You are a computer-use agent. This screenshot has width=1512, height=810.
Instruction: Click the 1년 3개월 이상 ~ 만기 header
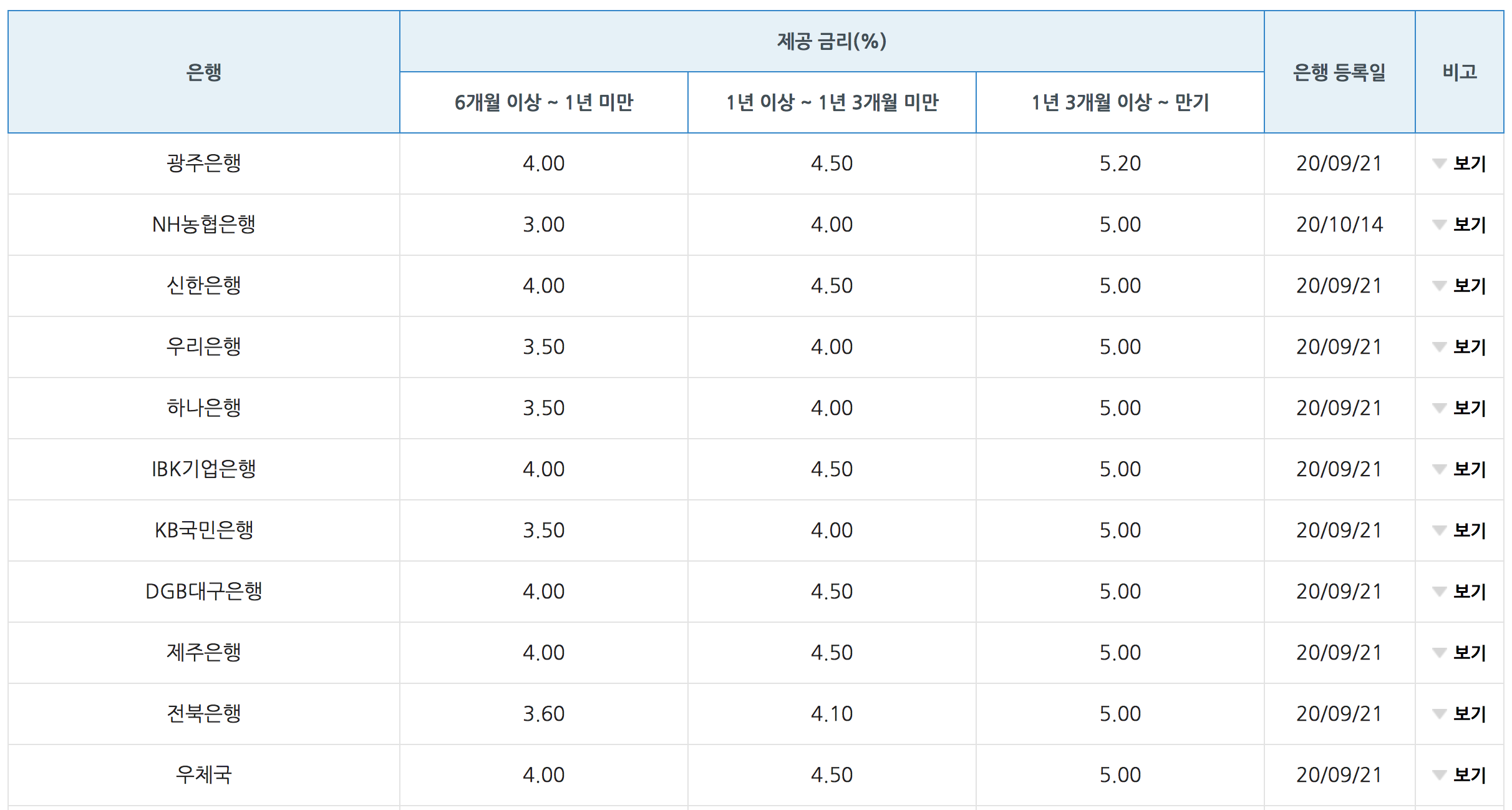pyautogui.click(x=1119, y=102)
